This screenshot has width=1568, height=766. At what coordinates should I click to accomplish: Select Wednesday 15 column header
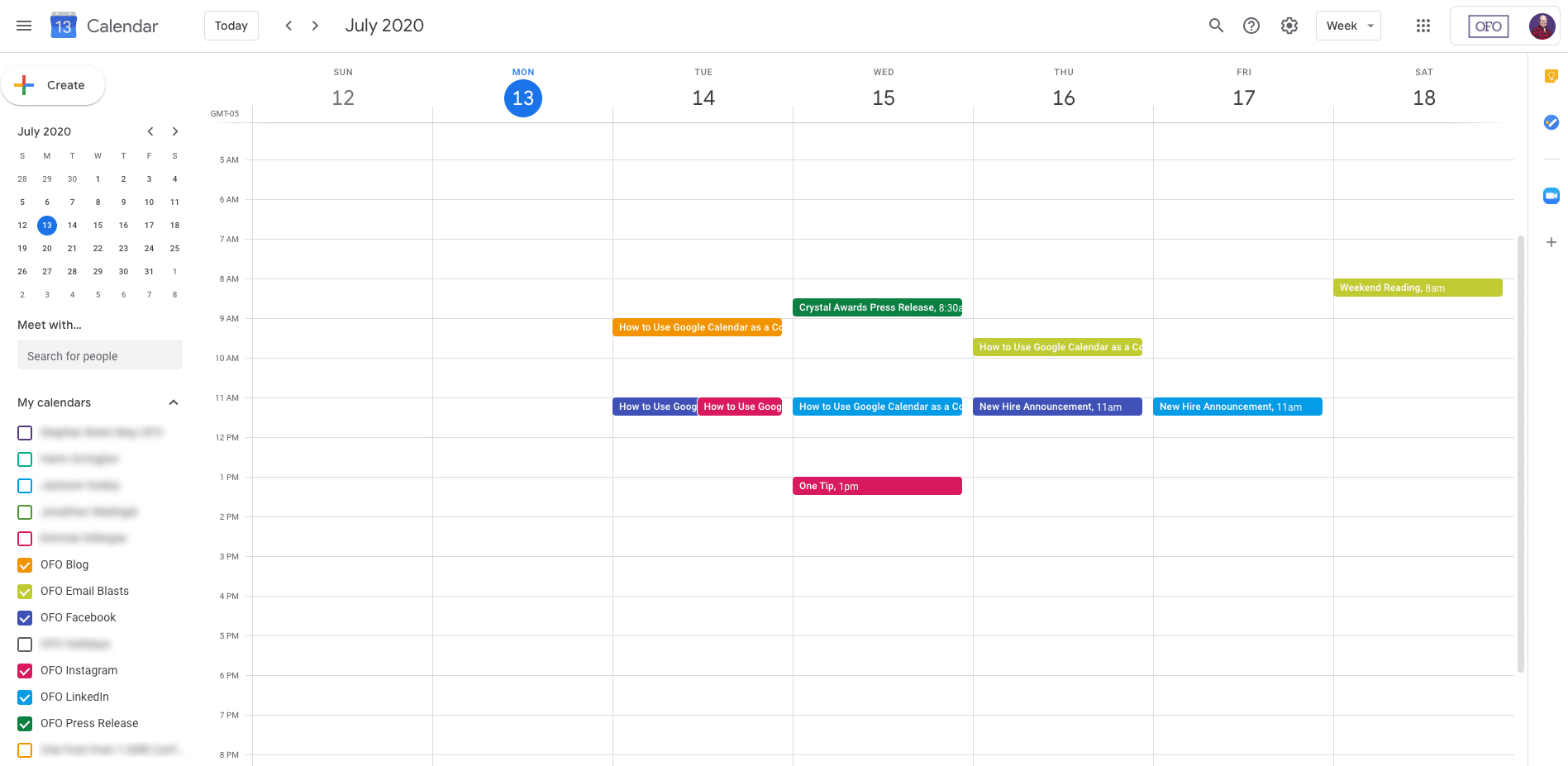[883, 98]
